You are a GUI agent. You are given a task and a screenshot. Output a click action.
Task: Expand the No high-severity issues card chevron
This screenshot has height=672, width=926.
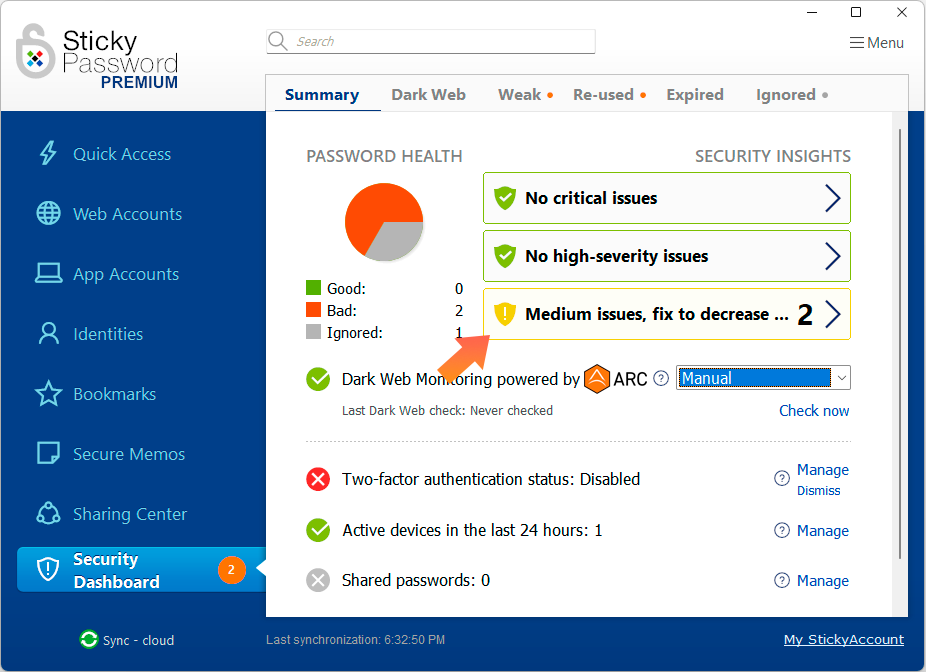pos(833,256)
